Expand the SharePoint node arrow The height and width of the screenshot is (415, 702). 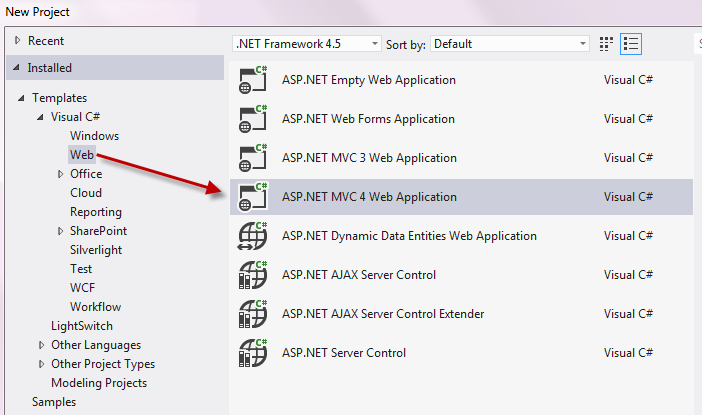(x=60, y=231)
